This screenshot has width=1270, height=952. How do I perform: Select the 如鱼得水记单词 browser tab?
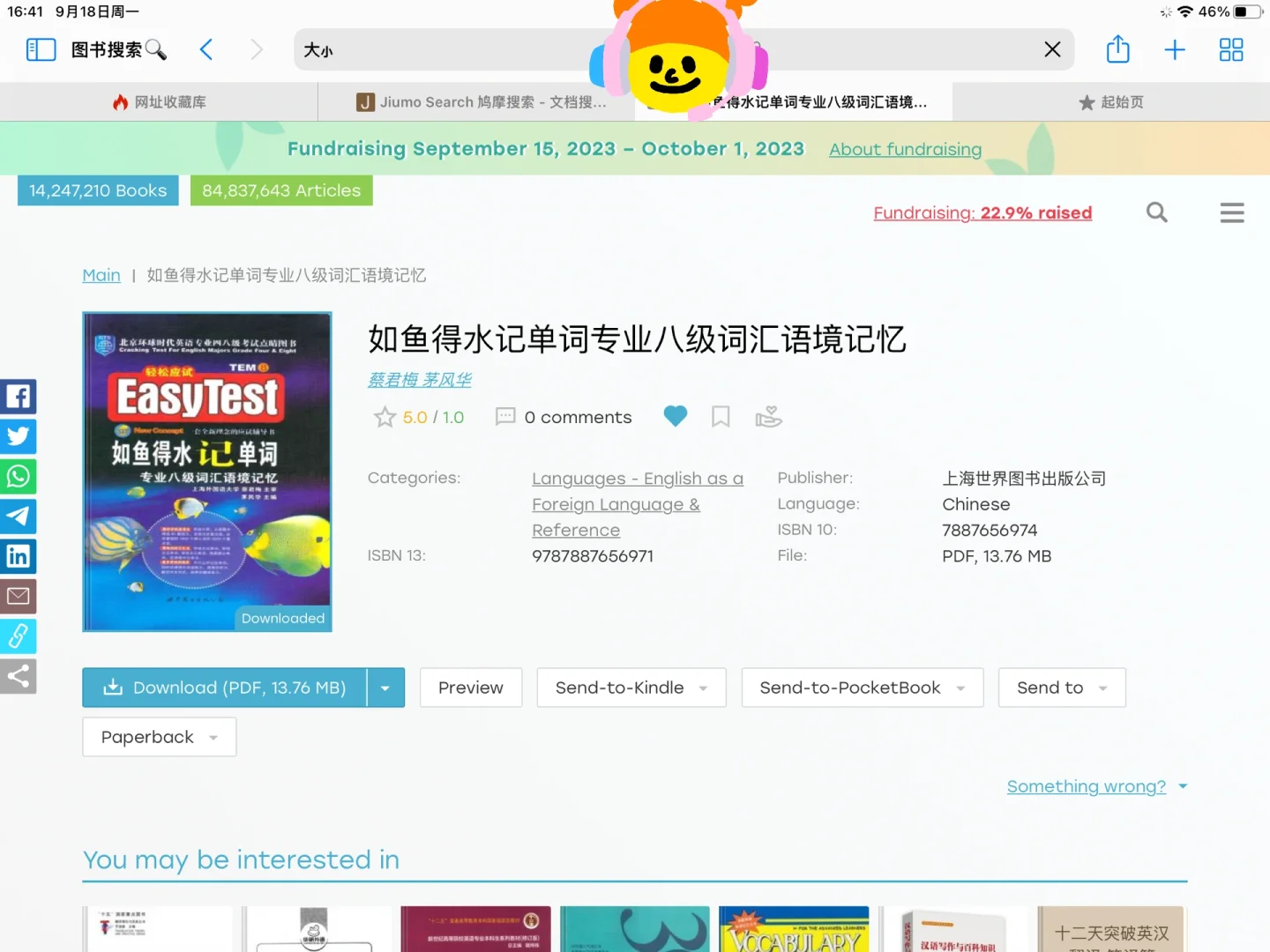pyautogui.click(x=794, y=102)
